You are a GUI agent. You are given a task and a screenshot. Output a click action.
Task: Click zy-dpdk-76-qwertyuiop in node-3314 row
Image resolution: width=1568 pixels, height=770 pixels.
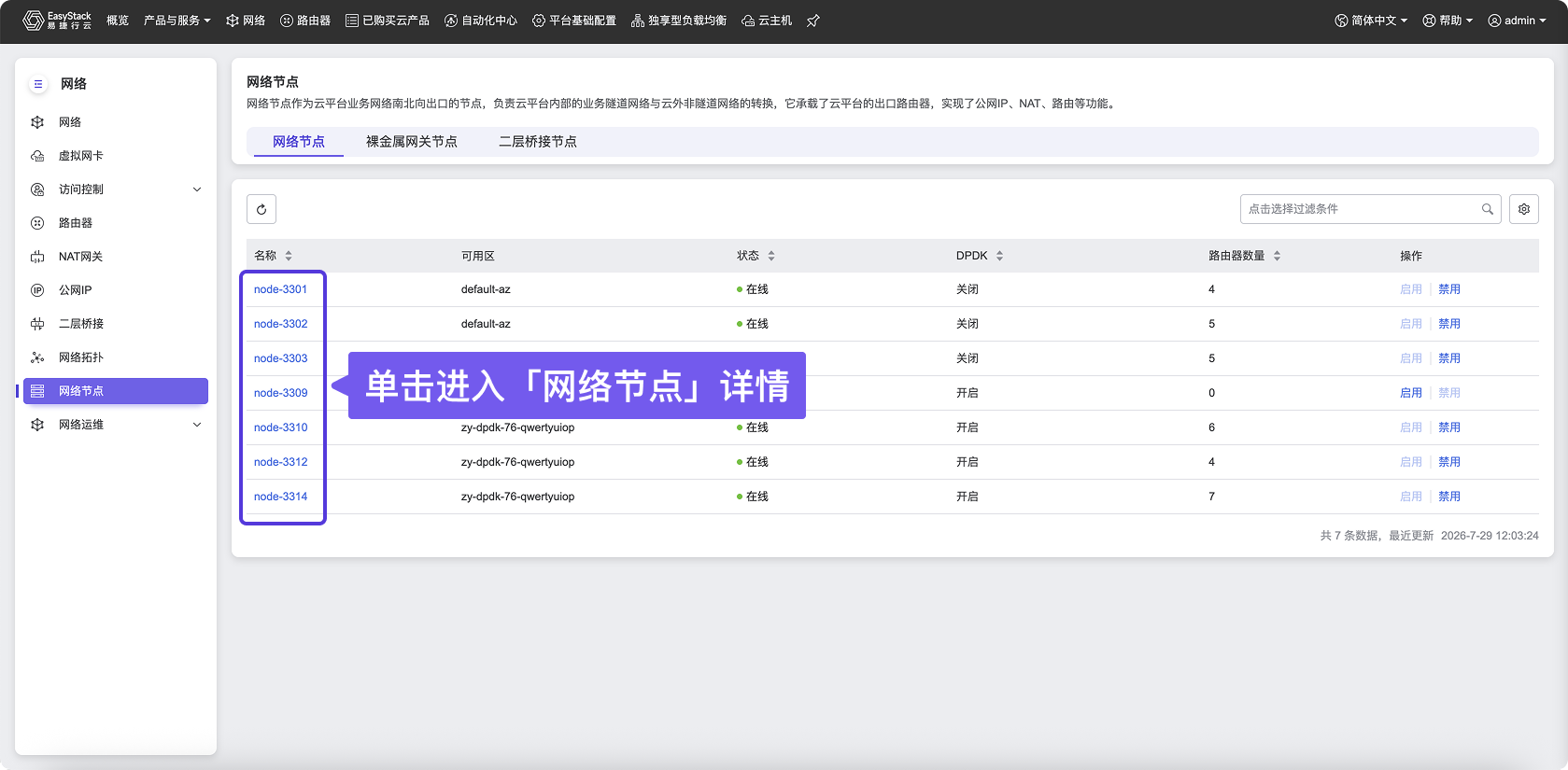(517, 497)
